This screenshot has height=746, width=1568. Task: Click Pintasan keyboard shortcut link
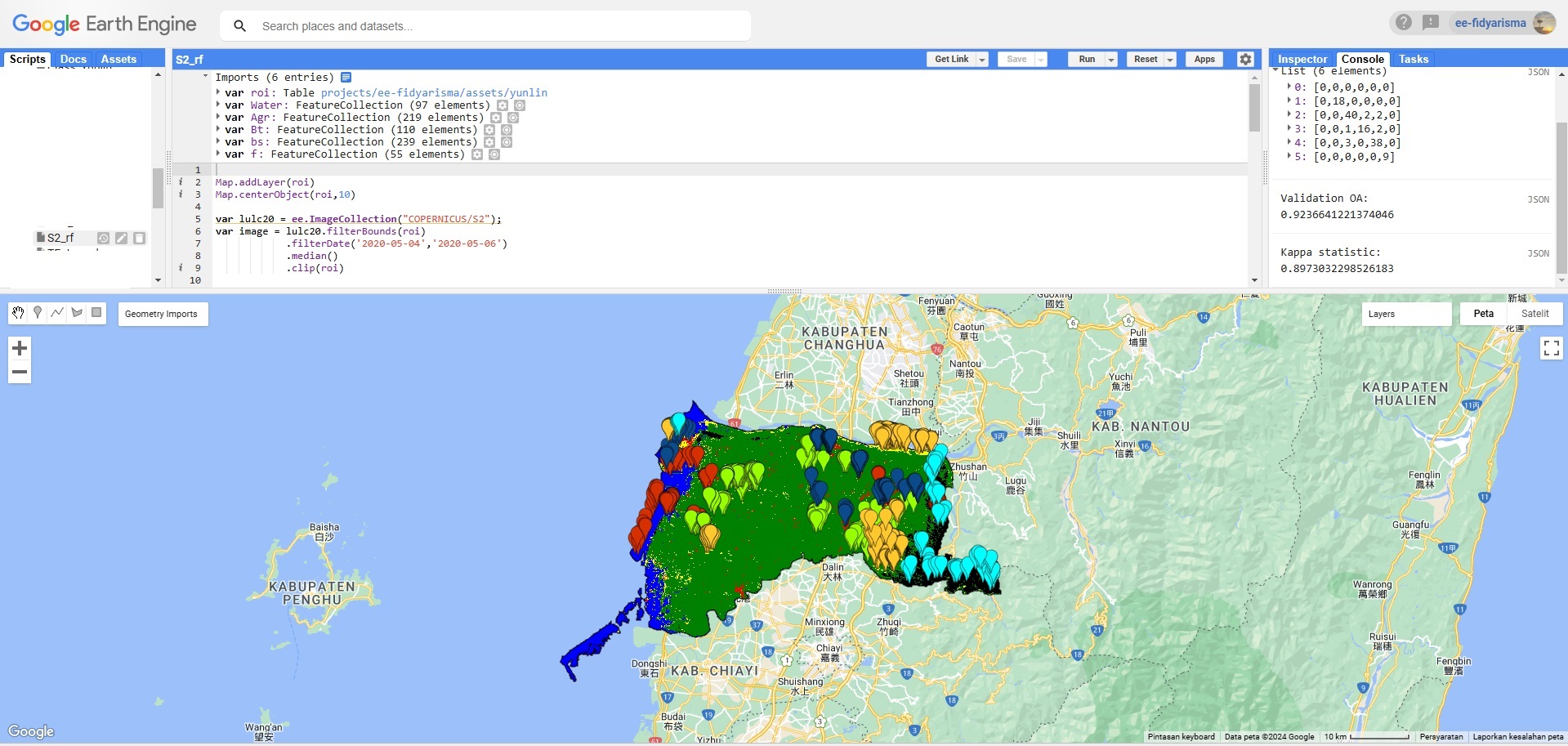(1181, 737)
